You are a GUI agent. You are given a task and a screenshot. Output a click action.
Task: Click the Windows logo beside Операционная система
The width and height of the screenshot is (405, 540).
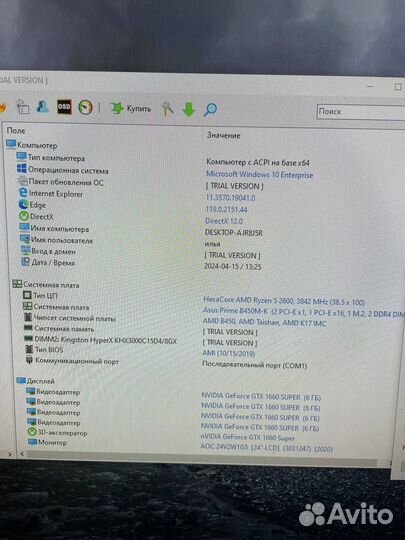(x=22, y=169)
